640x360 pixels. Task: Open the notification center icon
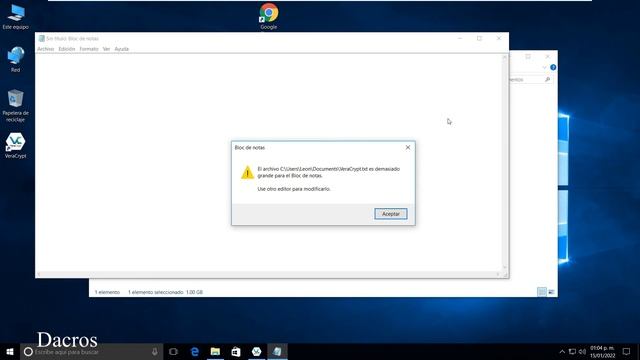[627, 351]
